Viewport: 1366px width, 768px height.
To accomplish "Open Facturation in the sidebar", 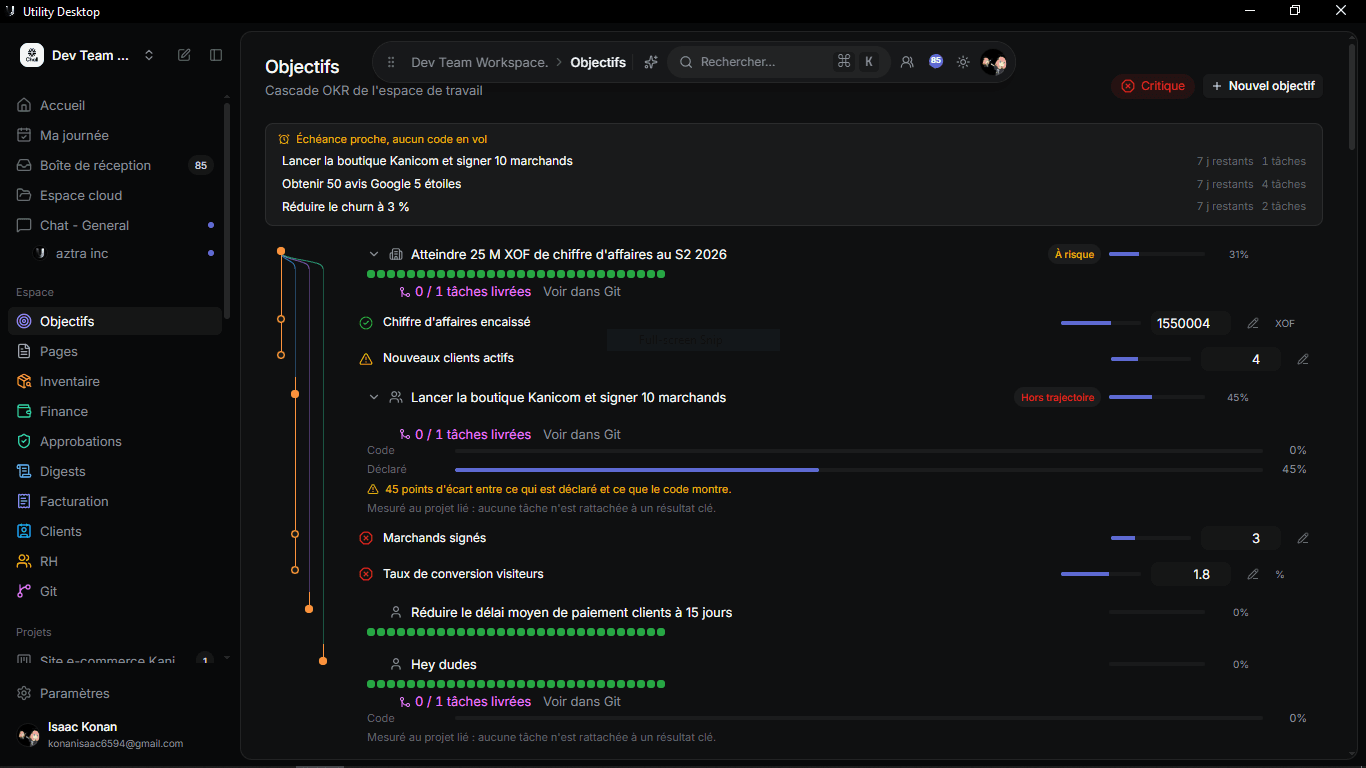I will pyautogui.click(x=115, y=501).
